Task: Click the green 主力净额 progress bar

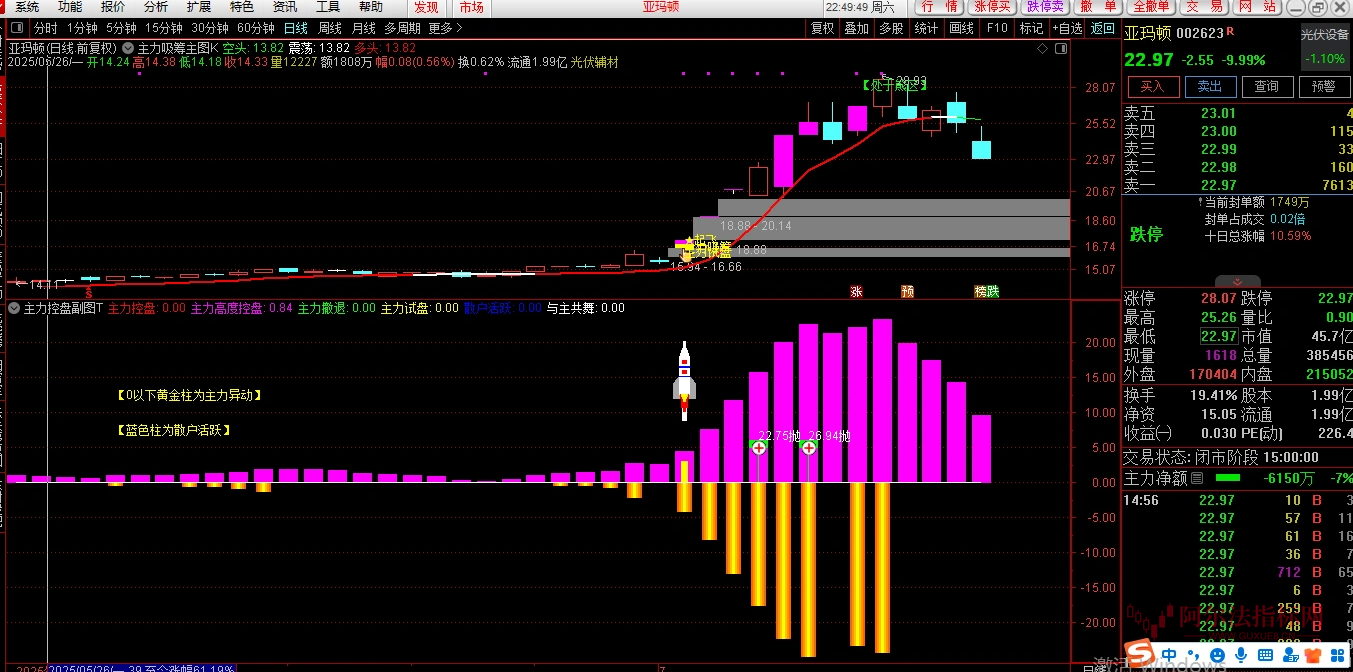Action: coord(1227,478)
